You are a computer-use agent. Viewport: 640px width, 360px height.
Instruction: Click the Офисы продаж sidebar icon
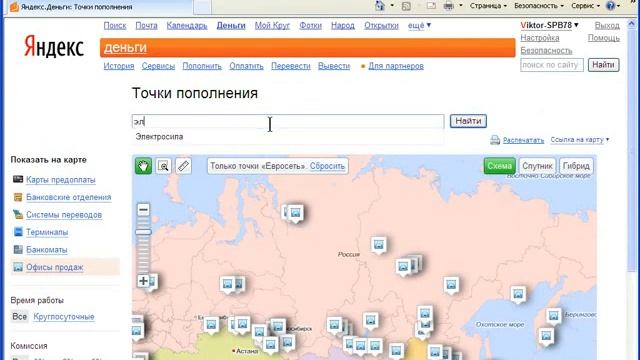18,267
